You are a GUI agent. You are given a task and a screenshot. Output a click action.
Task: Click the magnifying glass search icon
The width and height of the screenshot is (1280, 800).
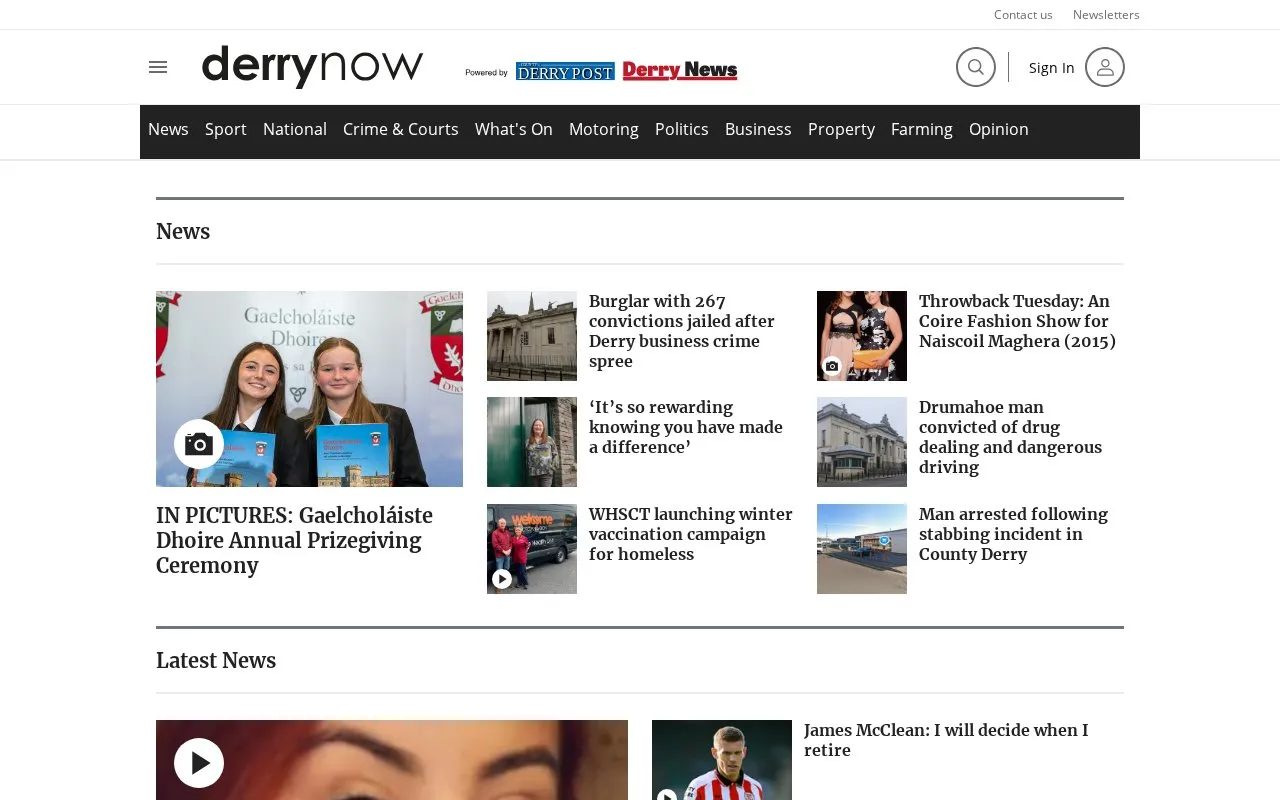[976, 67]
